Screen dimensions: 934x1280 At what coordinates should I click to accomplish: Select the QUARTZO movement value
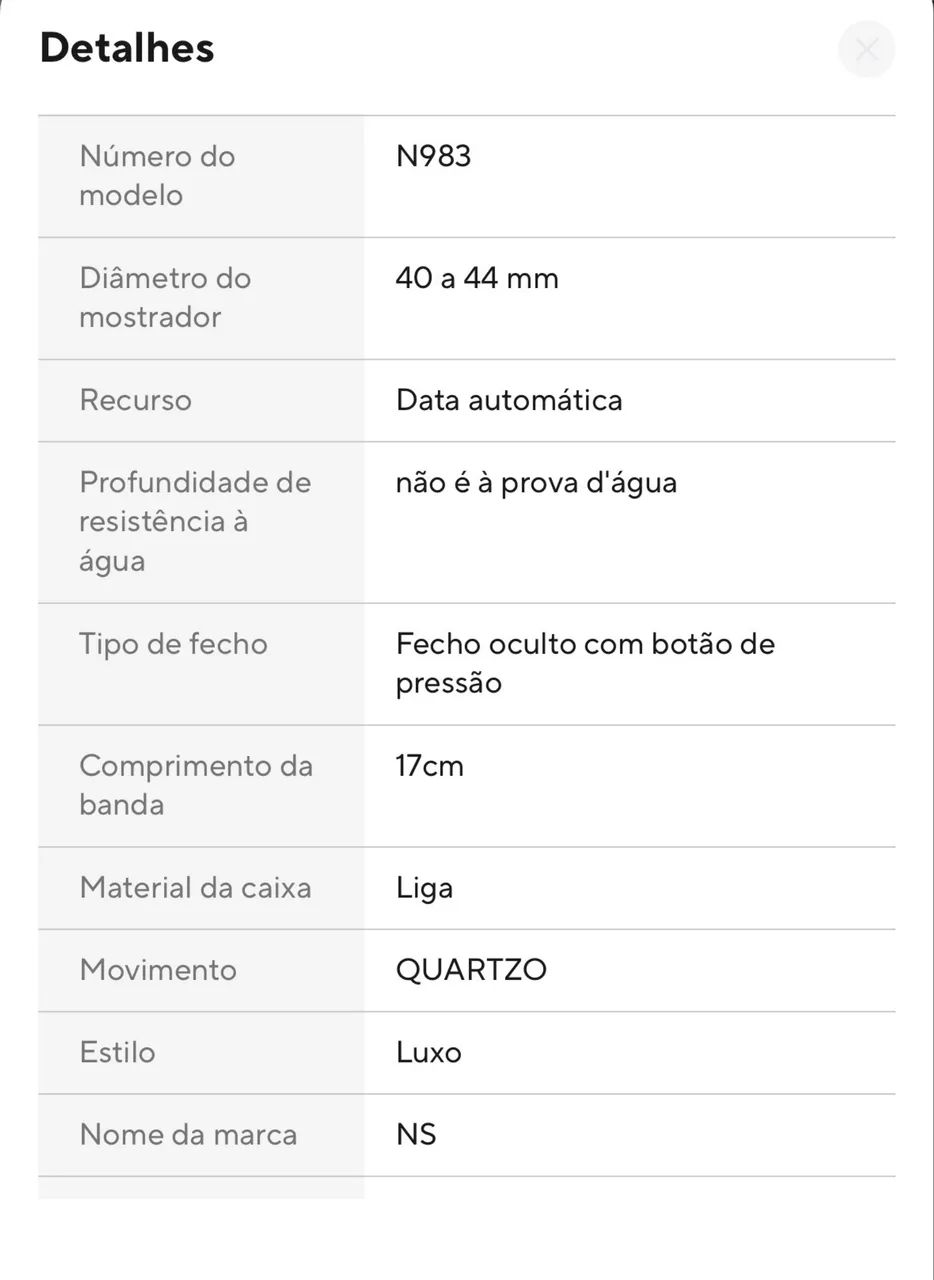tap(471, 970)
